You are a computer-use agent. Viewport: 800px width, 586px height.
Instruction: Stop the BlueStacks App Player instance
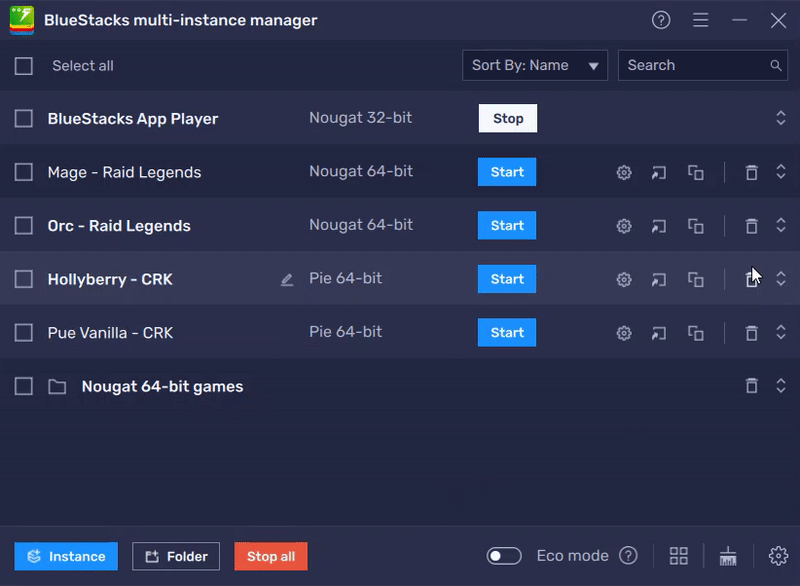507,118
